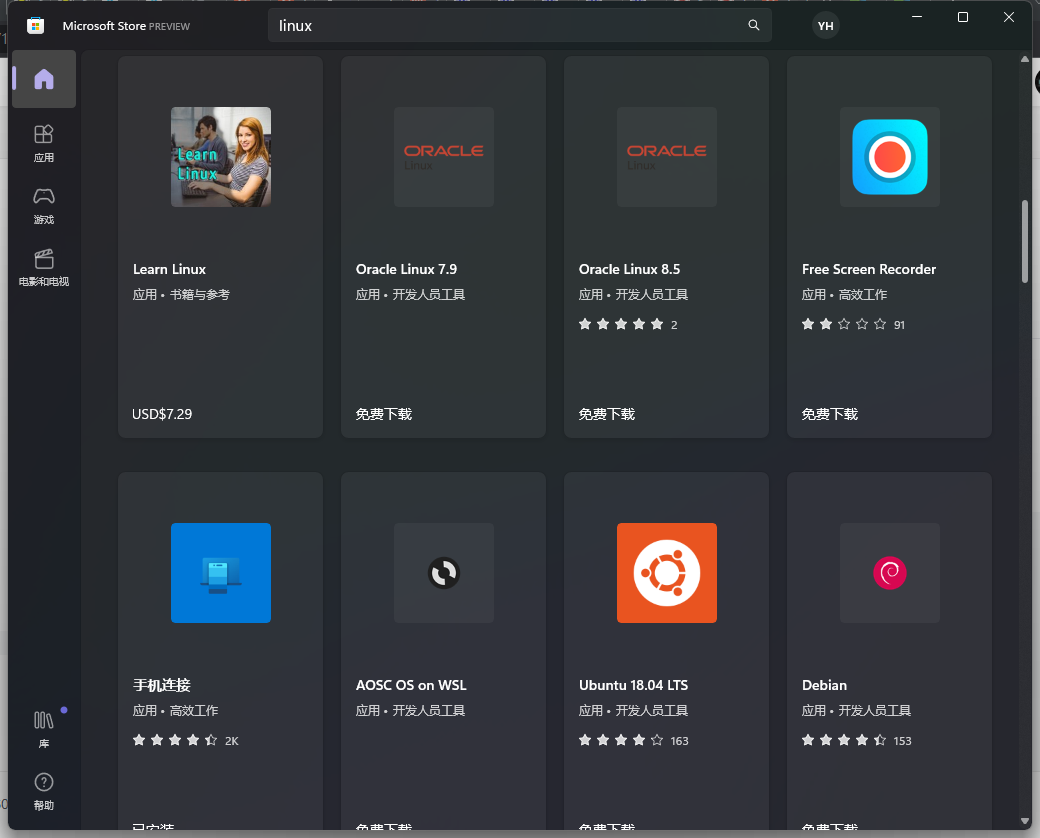Viewport: 1040px width, 838px height.
Task: Click 免费下载 under Oracle Linux 8.5
Action: (x=606, y=413)
